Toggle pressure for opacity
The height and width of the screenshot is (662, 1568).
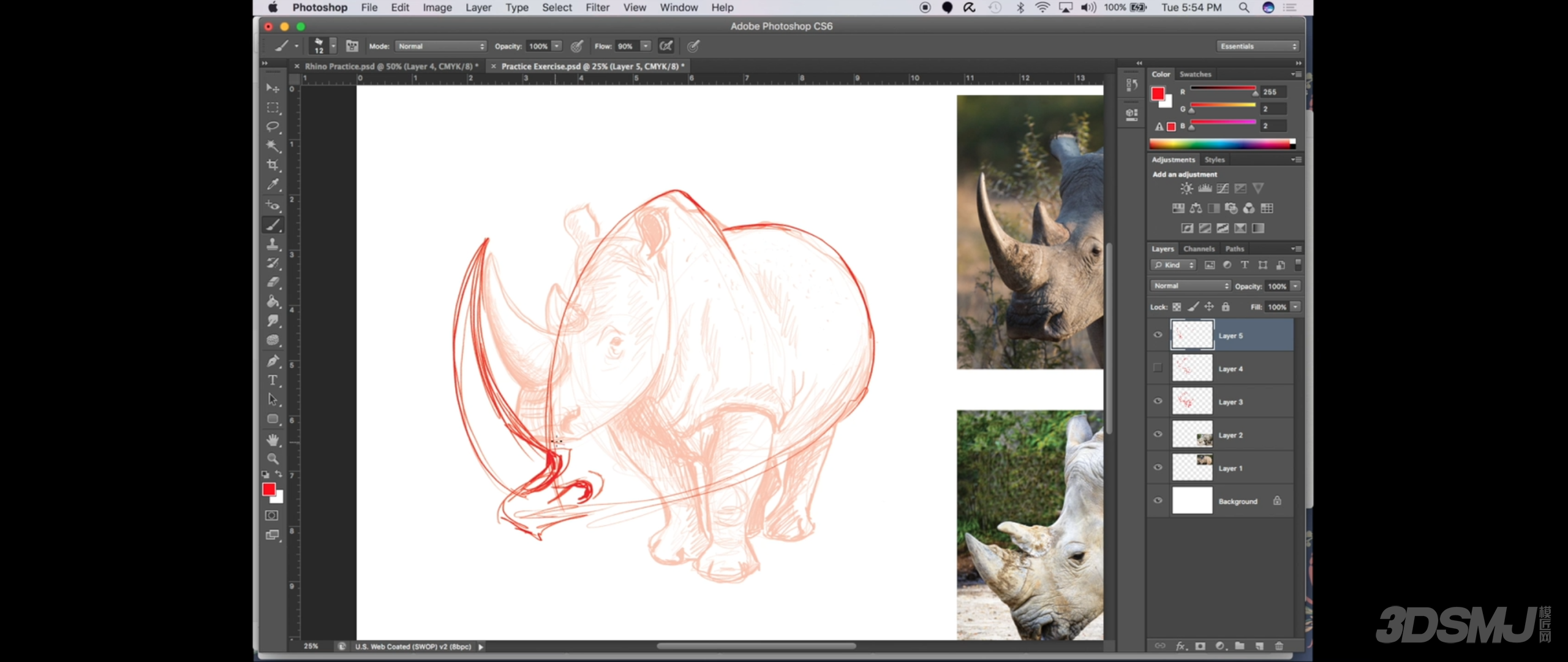[576, 46]
